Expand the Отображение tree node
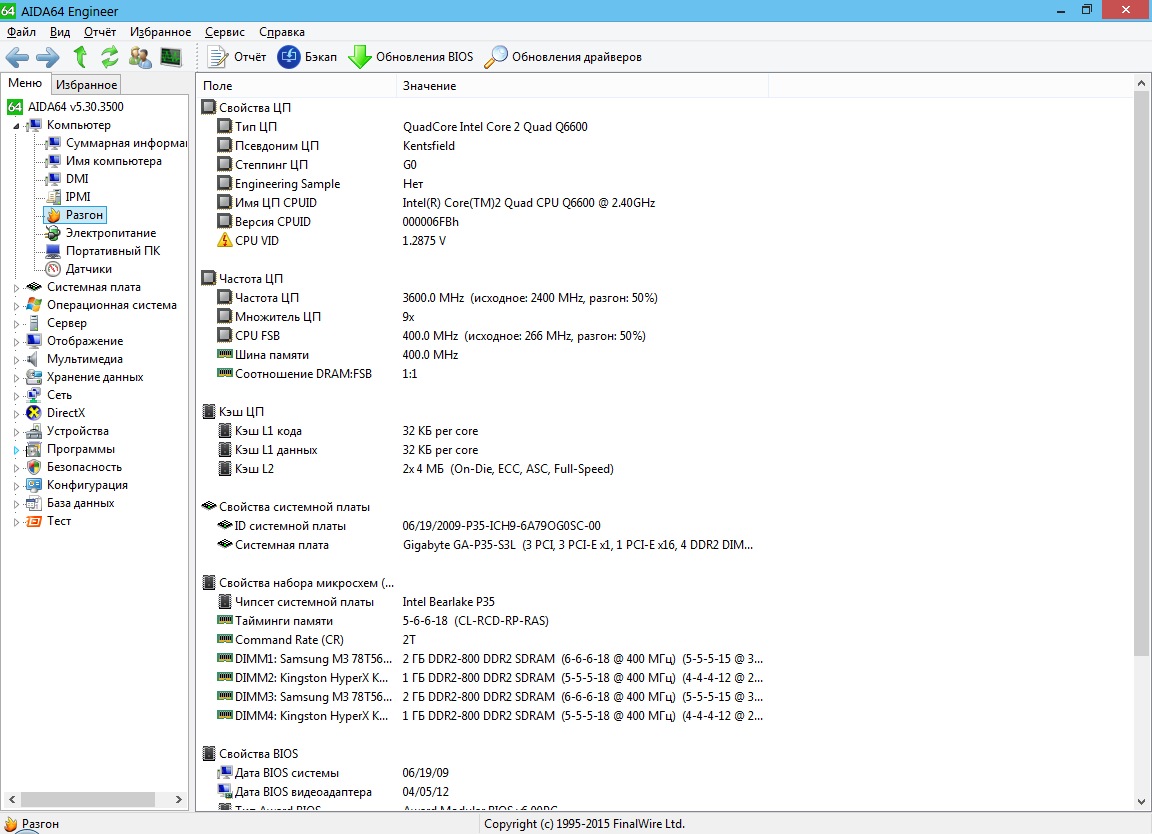Viewport: 1152px width, 834px height. tap(16, 341)
